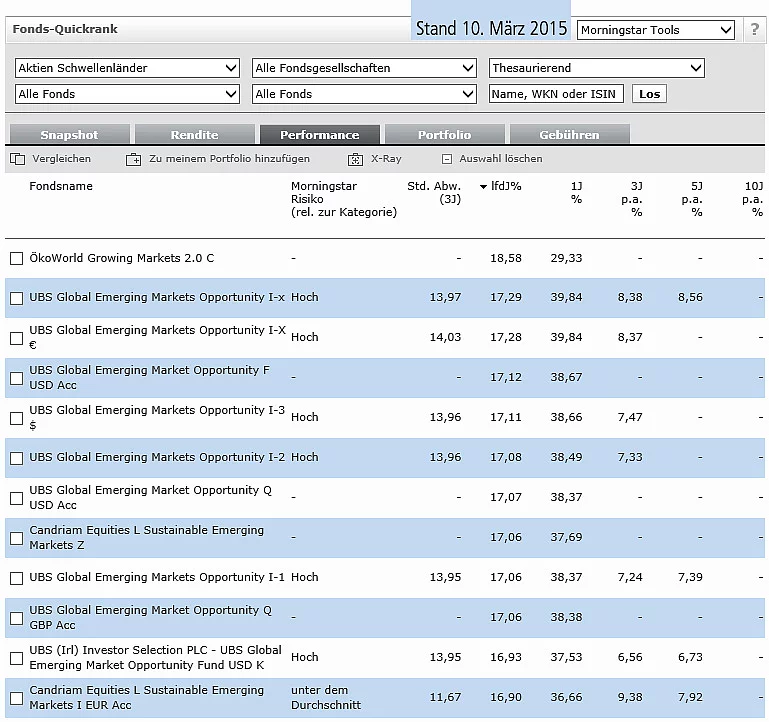Open UBS Global Emerging Markets Opportunity I-x
The width and height of the screenshot is (769, 722).
click(157, 297)
